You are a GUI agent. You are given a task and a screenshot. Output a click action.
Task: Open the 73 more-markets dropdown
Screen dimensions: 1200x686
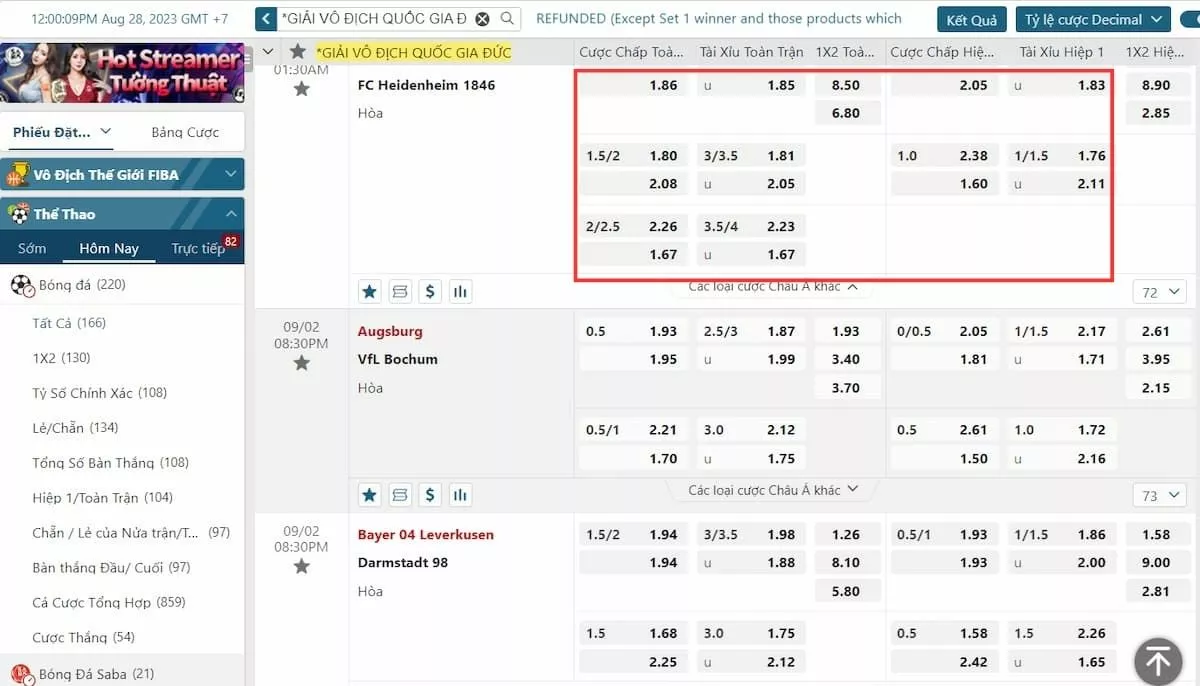1159,495
